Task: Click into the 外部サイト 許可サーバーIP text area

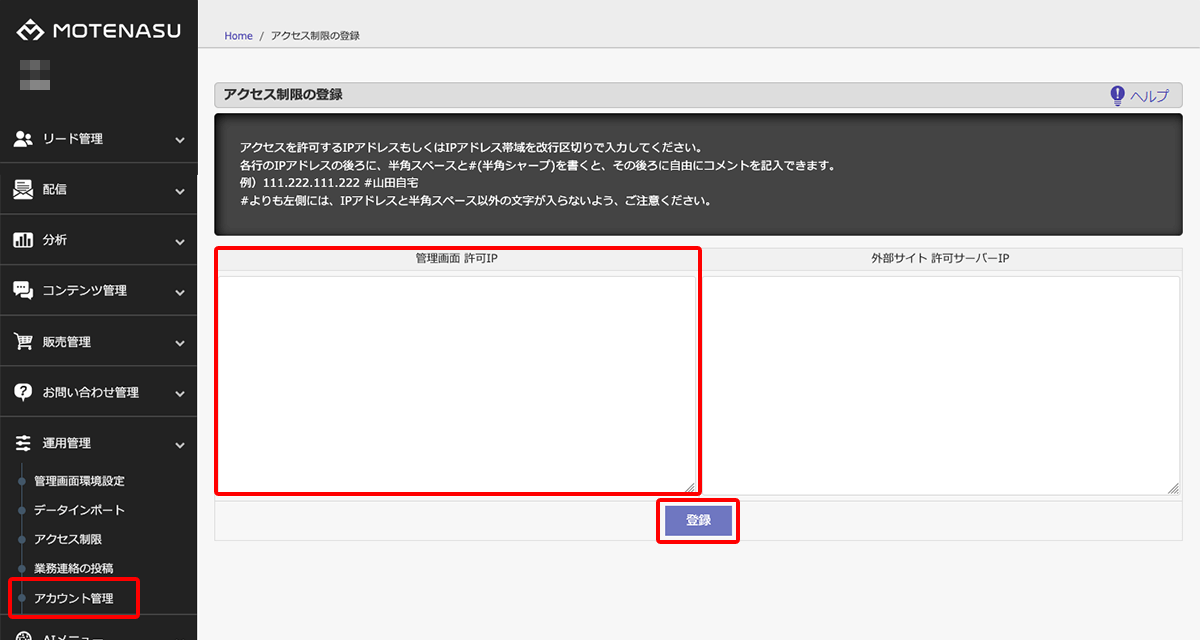Action: (x=941, y=384)
